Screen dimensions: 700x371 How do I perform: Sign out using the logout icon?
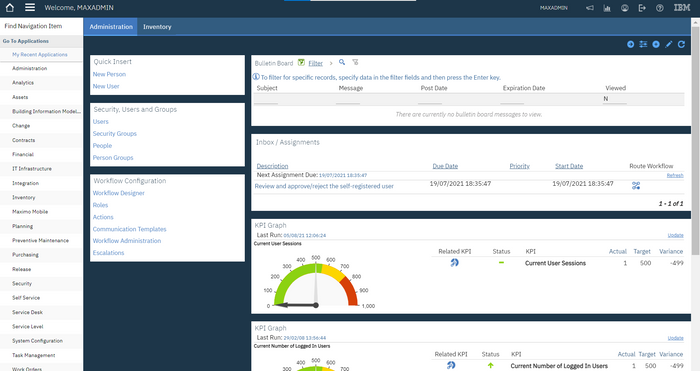[642, 8]
